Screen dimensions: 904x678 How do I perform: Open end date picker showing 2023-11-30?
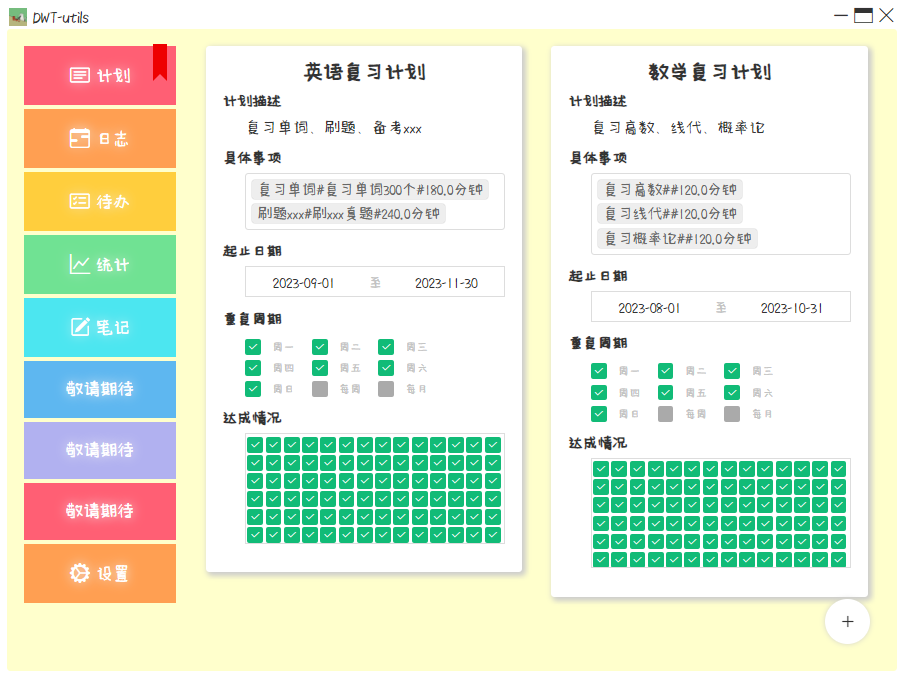(x=446, y=283)
